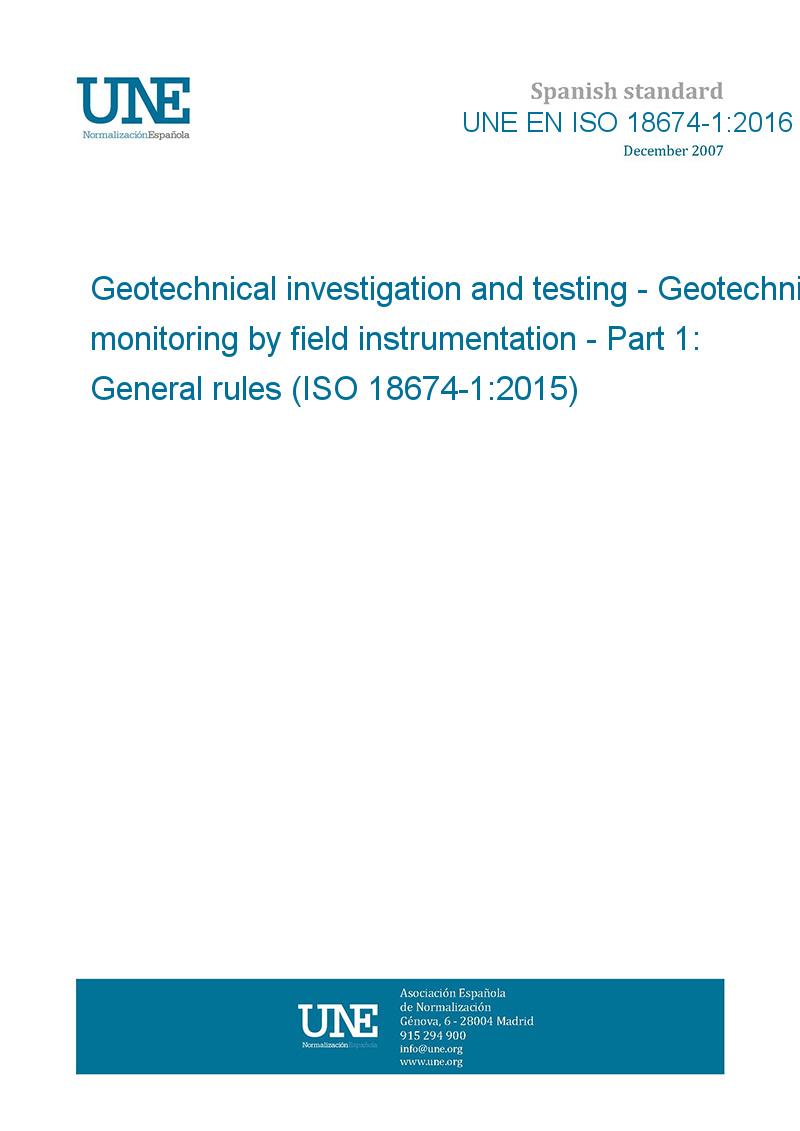The image size is (800, 1131).
Task: Click the cut-off Geotechni word in title
Action: (x=729, y=289)
